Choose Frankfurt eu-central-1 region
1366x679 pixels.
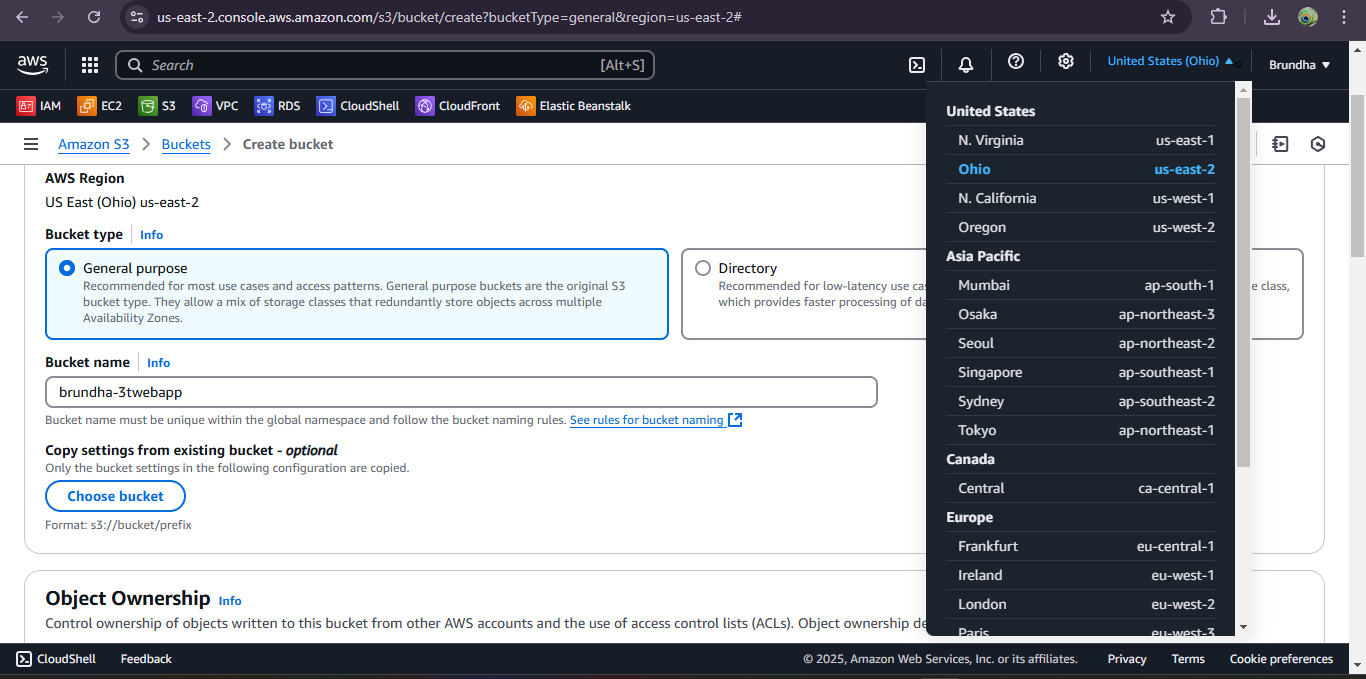[1086, 546]
